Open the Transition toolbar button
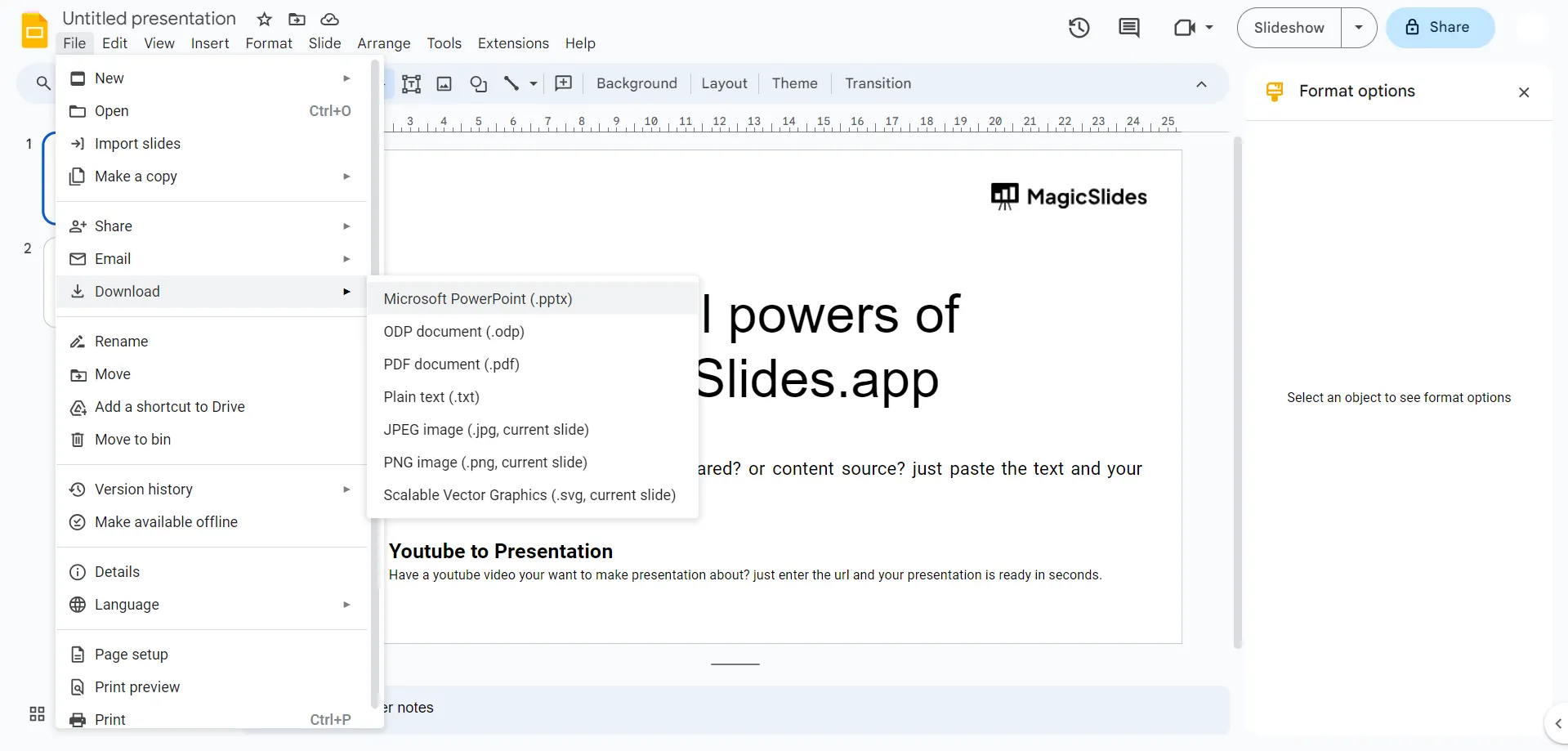This screenshot has width=1568, height=751. [x=878, y=83]
